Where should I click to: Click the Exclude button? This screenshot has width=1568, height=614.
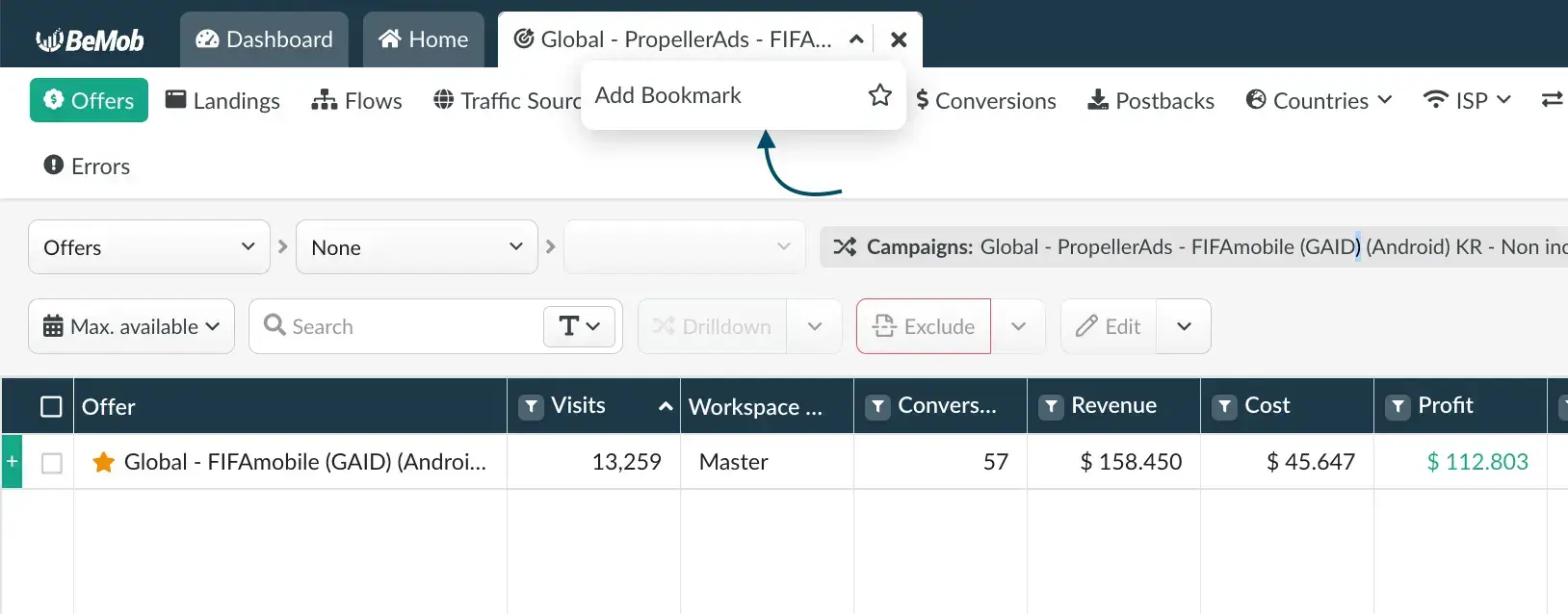[x=924, y=327]
